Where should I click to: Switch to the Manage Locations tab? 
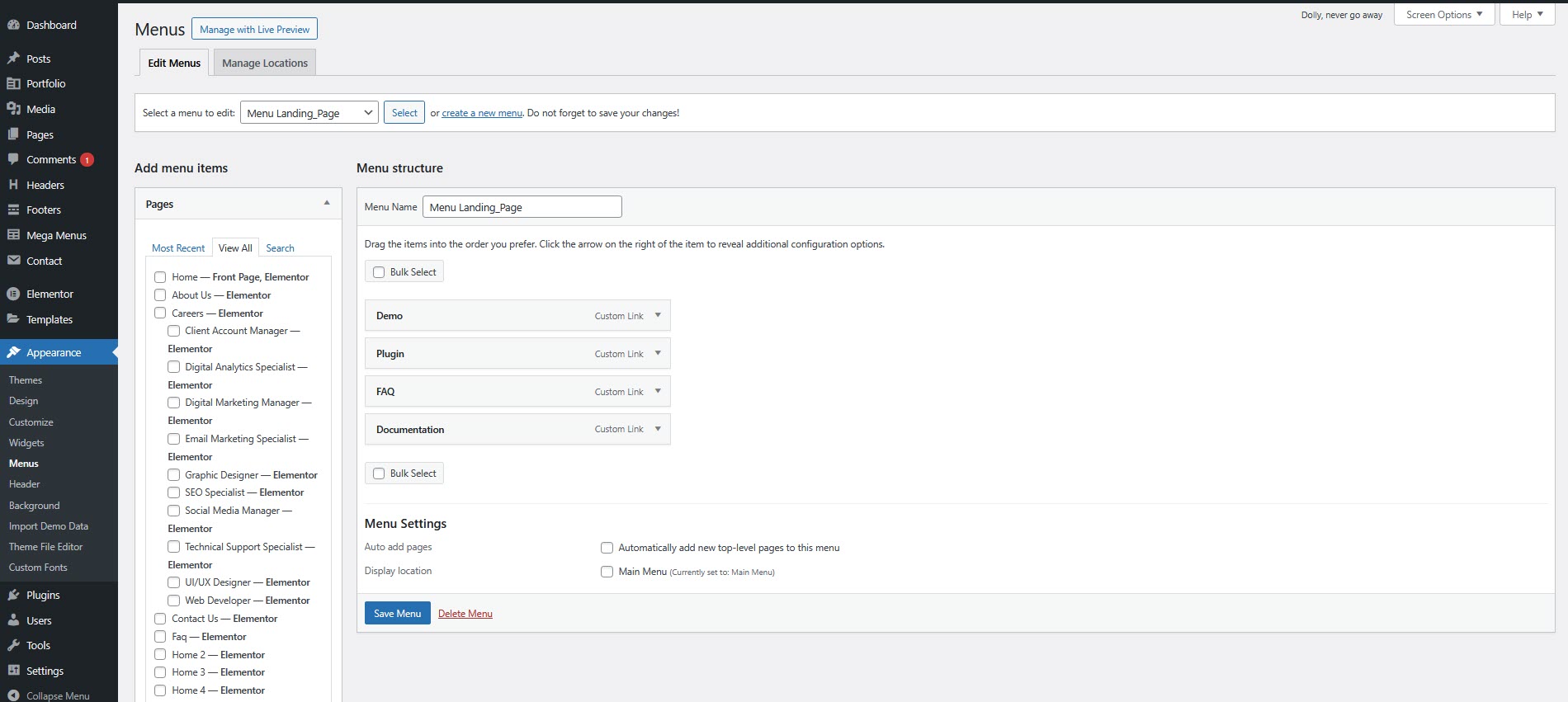click(264, 63)
